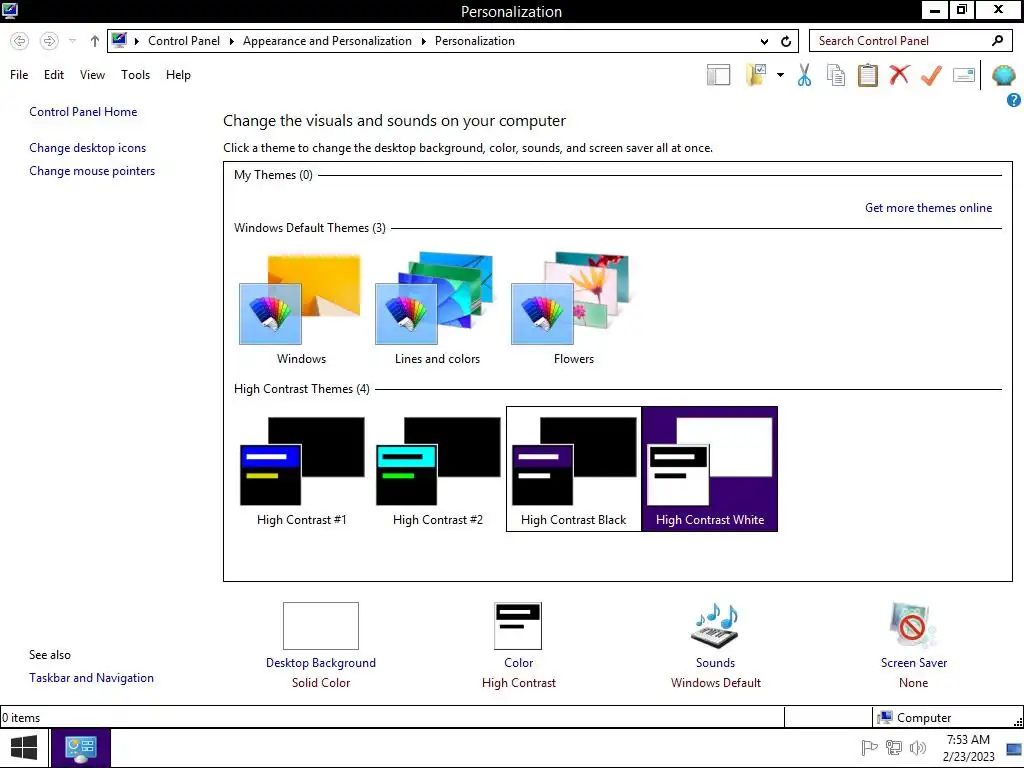The height and width of the screenshot is (768, 1024).
Task: Open Sounds settings
Action: (x=715, y=645)
